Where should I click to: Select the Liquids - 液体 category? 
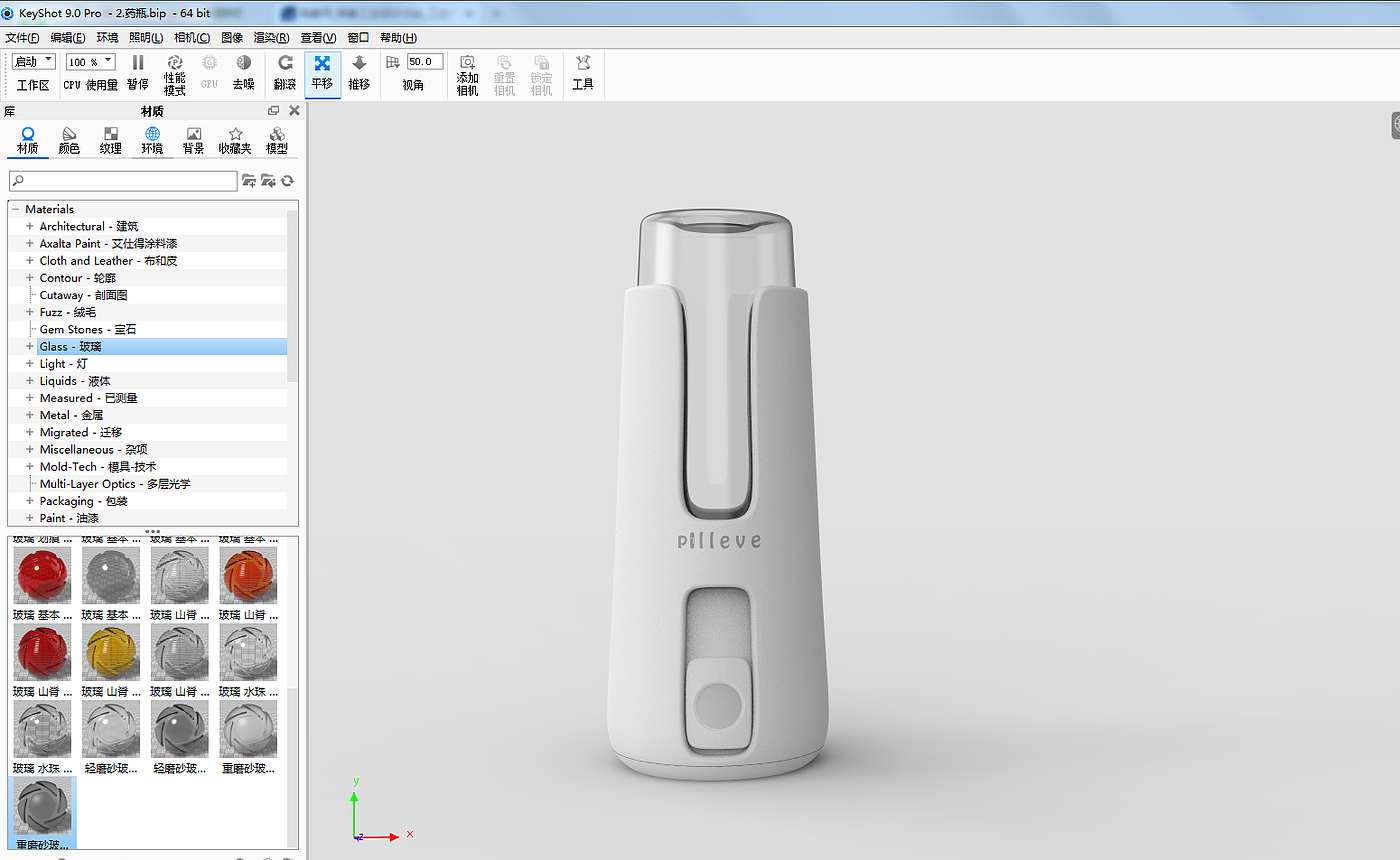(x=75, y=381)
